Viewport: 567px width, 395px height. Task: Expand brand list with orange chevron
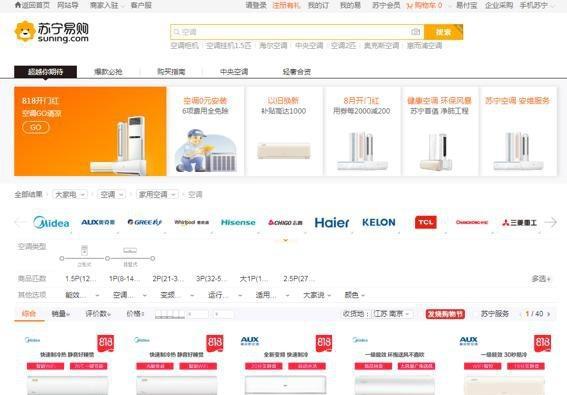[285, 240]
